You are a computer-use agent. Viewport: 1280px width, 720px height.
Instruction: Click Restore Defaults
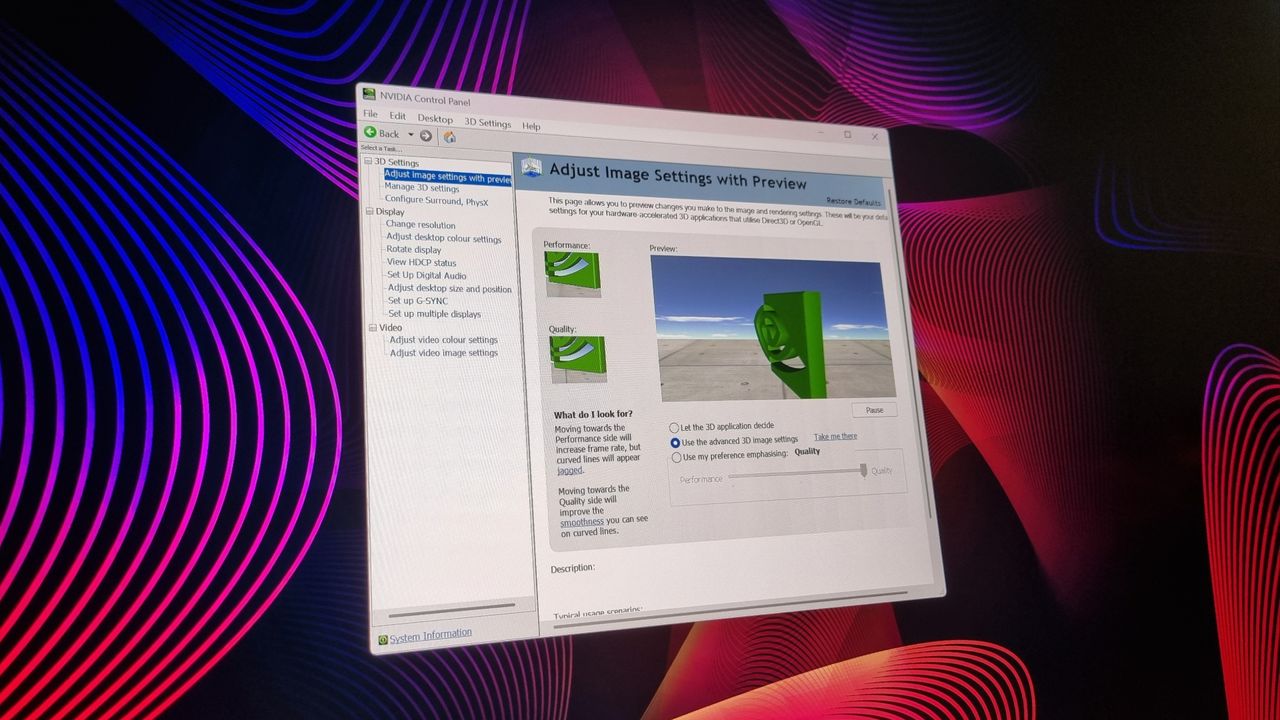pyautogui.click(x=853, y=201)
